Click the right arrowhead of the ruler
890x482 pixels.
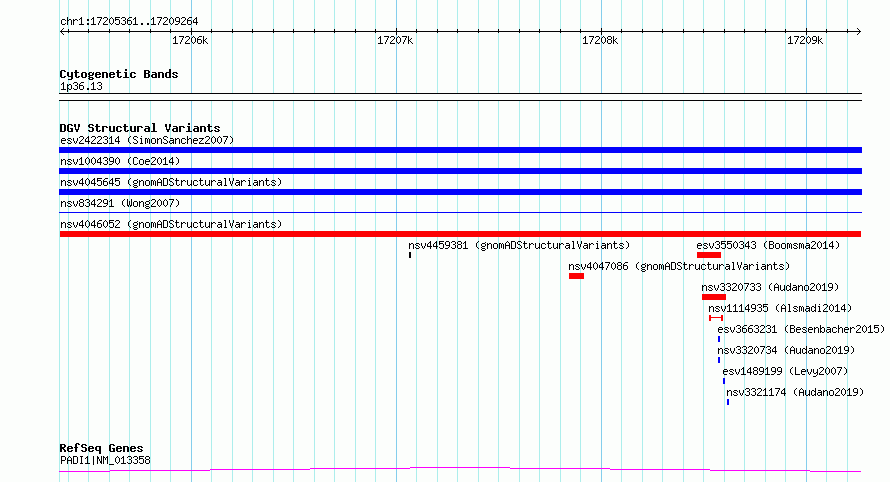[859, 32]
